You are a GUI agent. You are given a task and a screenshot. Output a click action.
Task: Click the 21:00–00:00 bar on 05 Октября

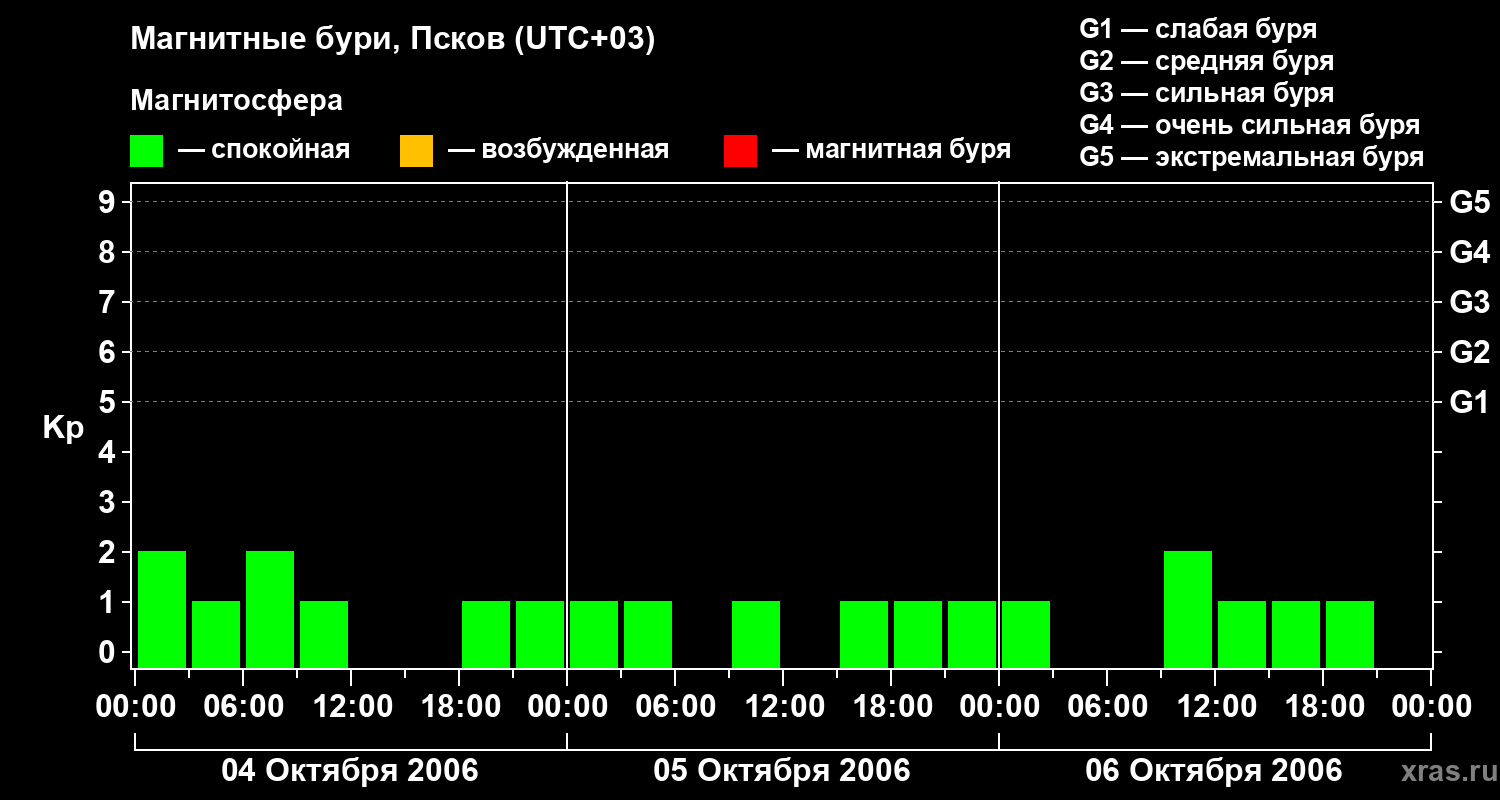[972, 634]
